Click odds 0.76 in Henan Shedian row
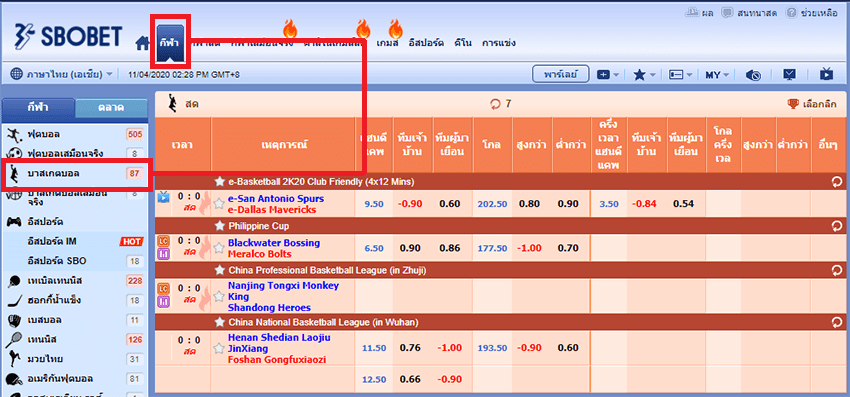The width and height of the screenshot is (850, 397). [410, 348]
